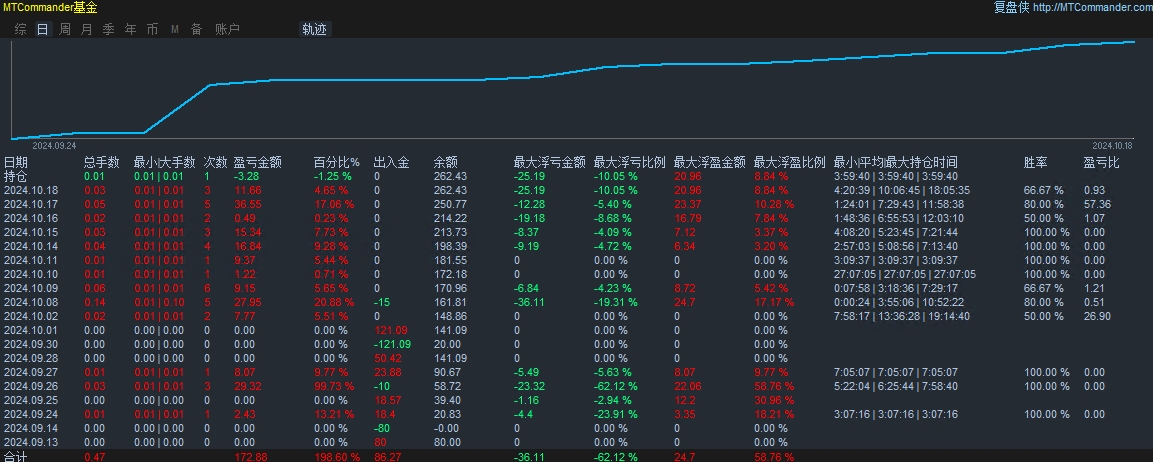Click the -19.31 % floating loss cell
The height and width of the screenshot is (462, 1153).
click(x=616, y=302)
